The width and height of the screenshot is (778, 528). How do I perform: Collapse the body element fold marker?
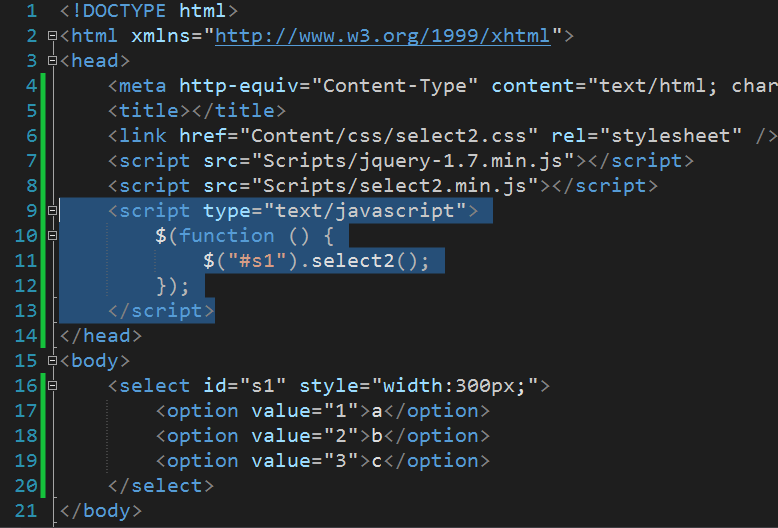pyautogui.click(x=52, y=360)
